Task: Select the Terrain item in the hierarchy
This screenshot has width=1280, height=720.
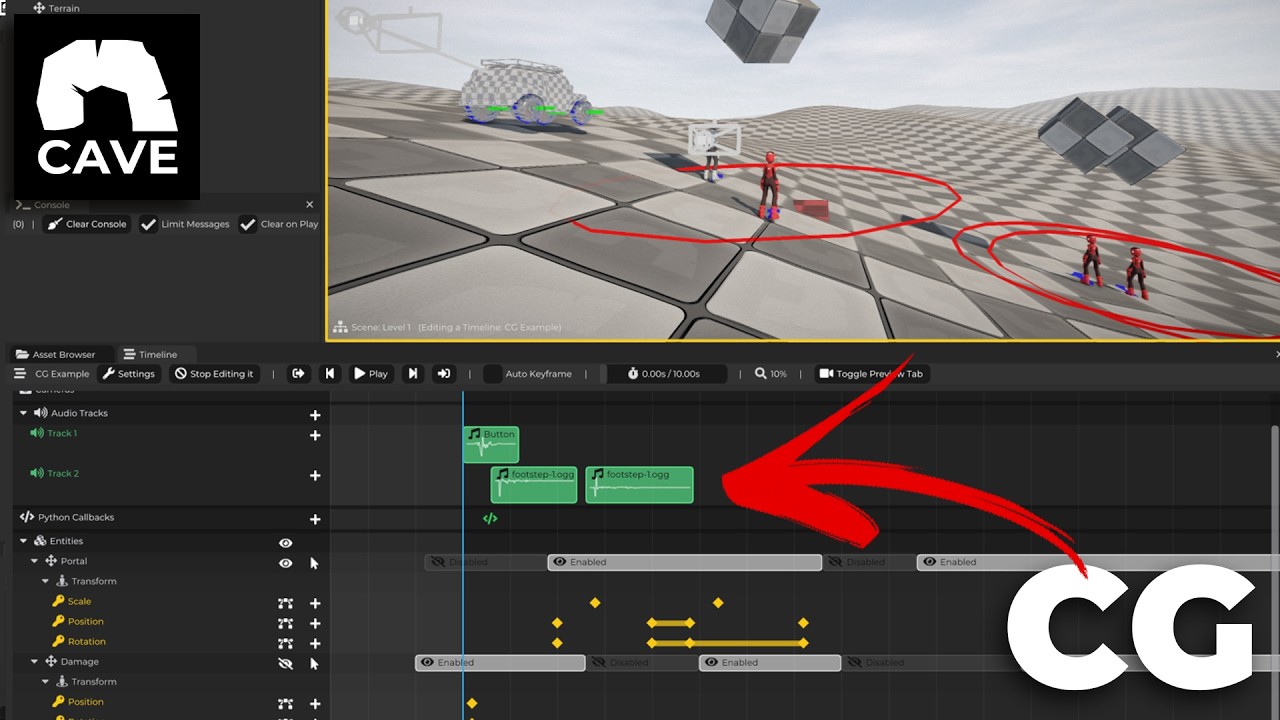Action: click(x=56, y=8)
